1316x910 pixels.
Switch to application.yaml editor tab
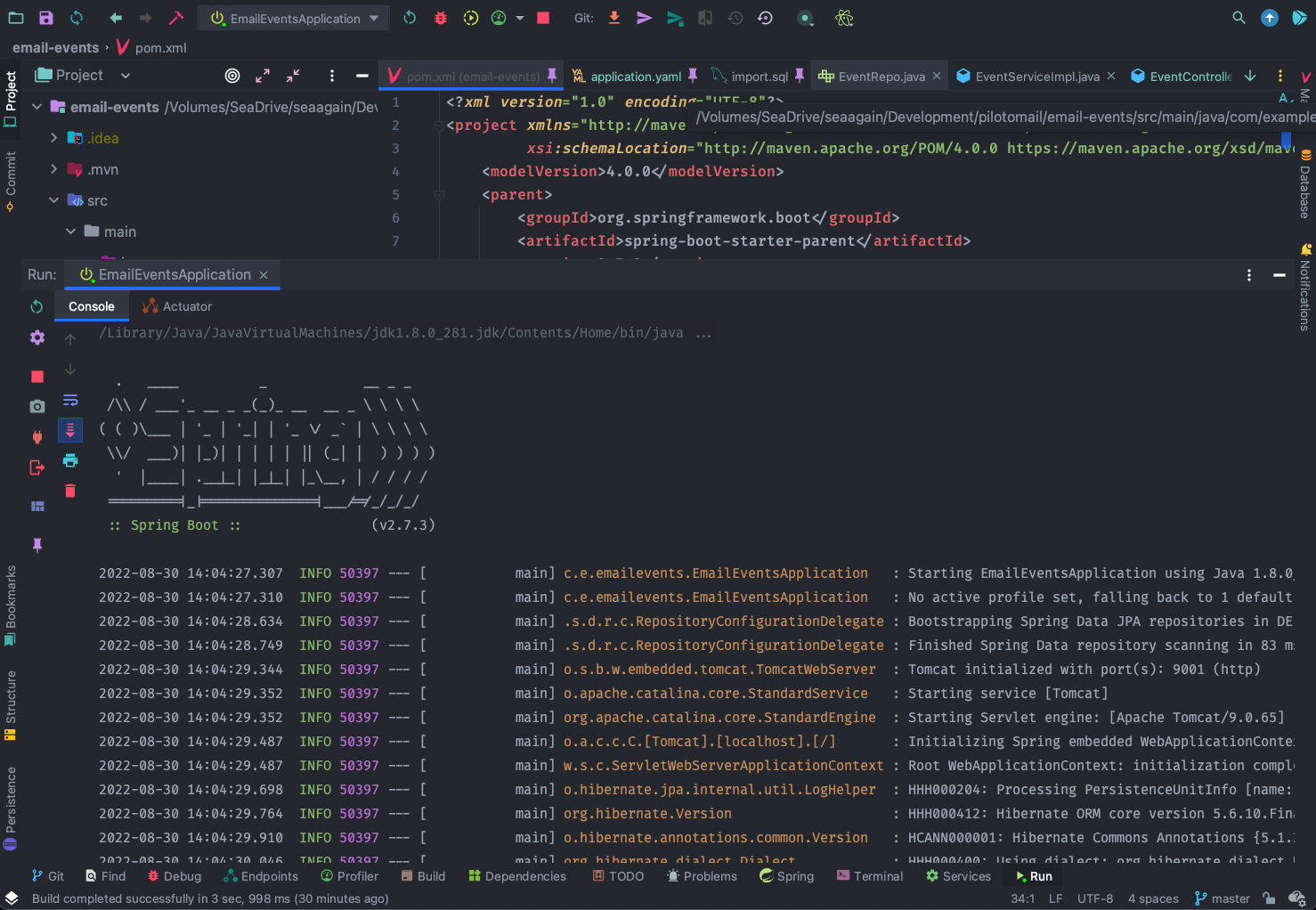pos(635,77)
